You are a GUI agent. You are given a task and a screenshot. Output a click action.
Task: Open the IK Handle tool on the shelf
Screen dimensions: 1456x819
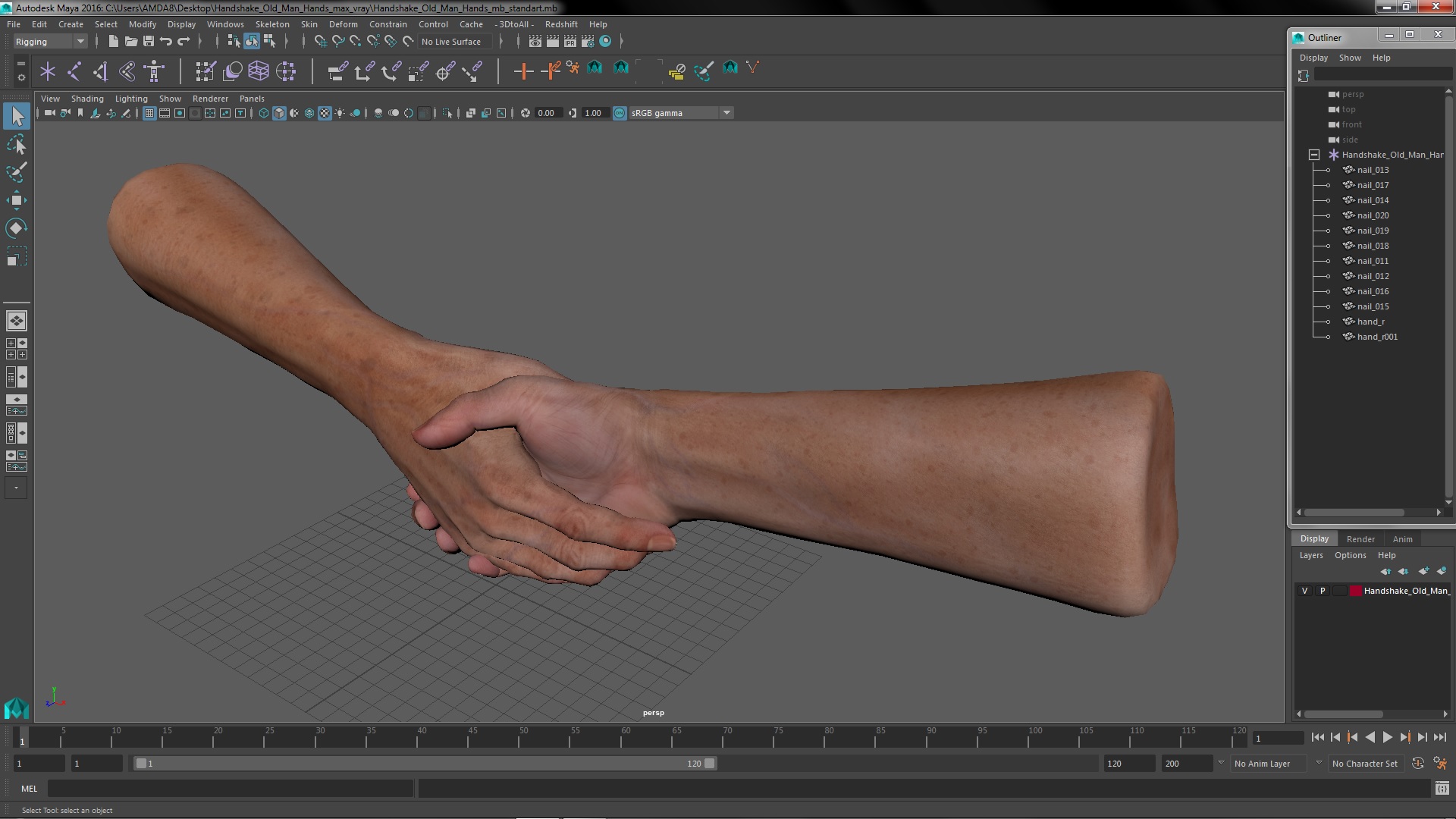click(101, 71)
